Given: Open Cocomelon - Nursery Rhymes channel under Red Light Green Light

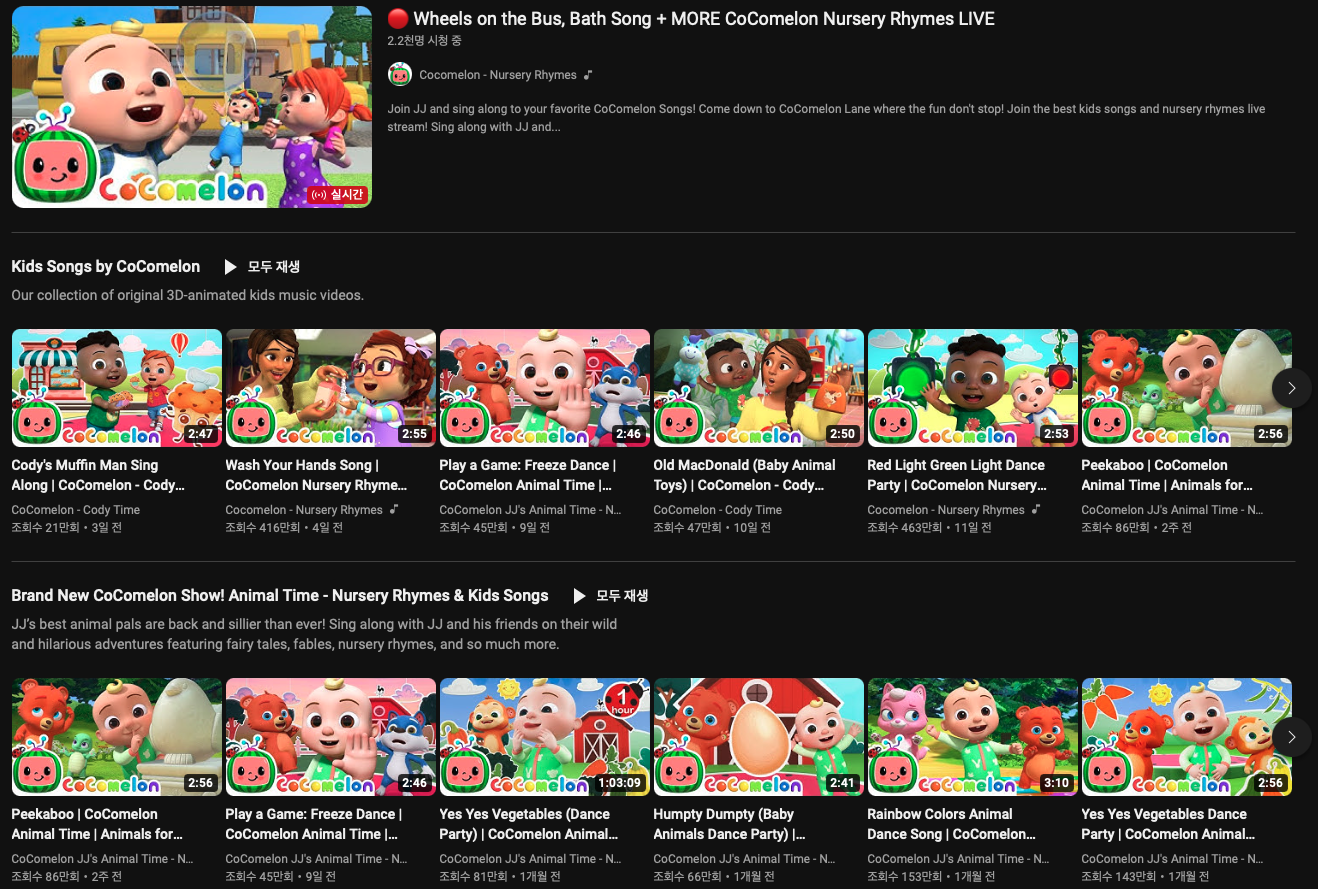Looking at the screenshot, I should click(946, 510).
